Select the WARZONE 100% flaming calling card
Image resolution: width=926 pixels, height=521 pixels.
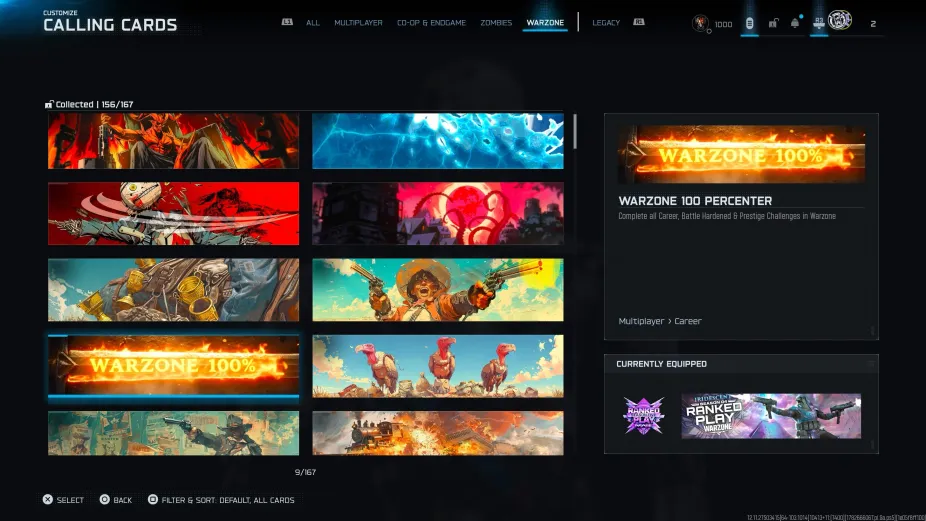(x=174, y=366)
